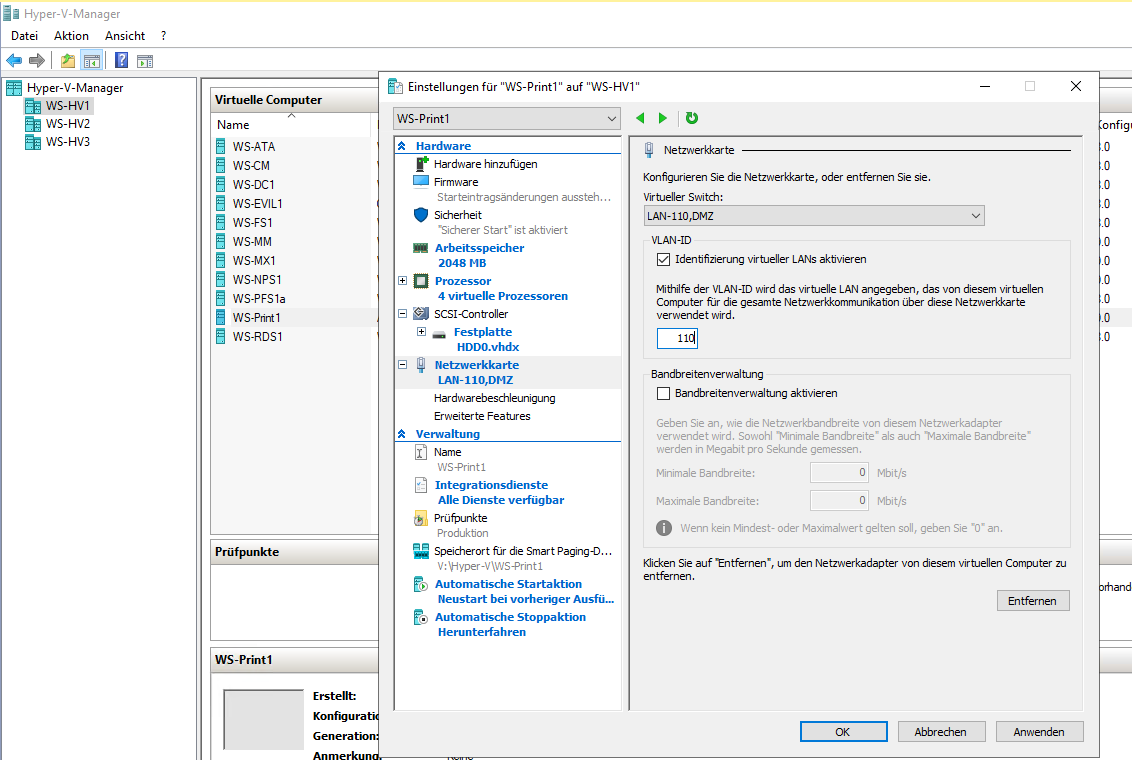Open the Virtueller Switch dropdown
Image resolution: width=1132 pixels, height=760 pixels.
(814, 216)
